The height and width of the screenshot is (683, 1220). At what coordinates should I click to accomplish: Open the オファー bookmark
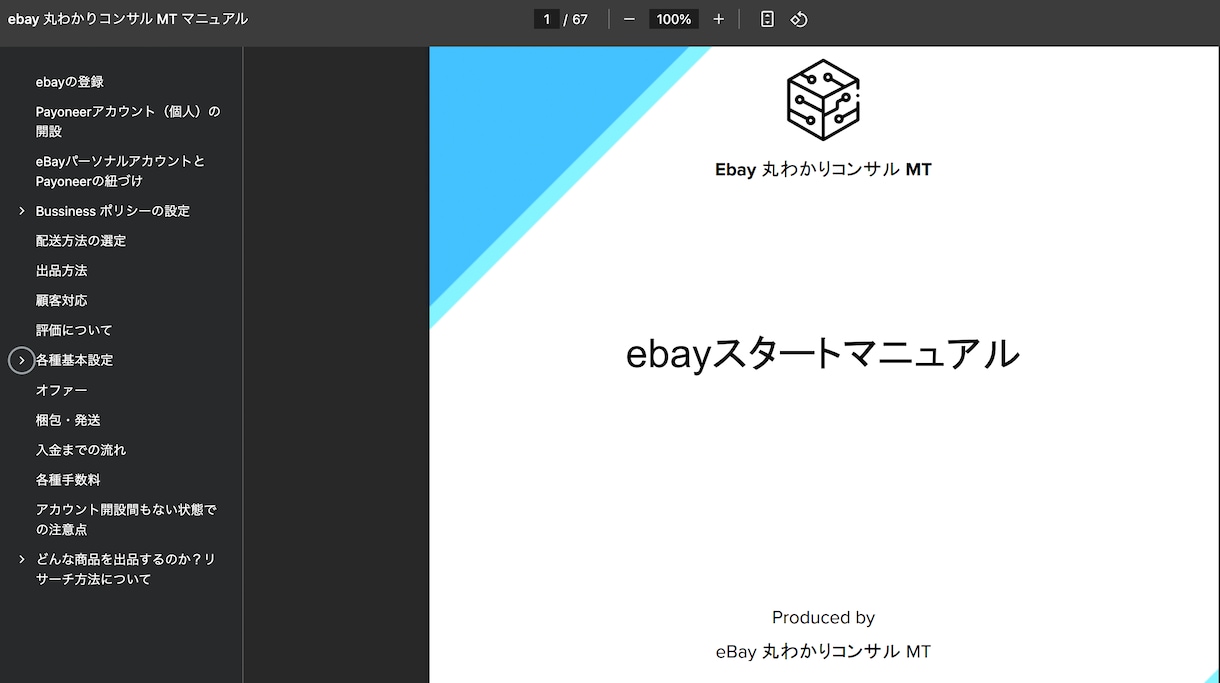click(x=62, y=390)
